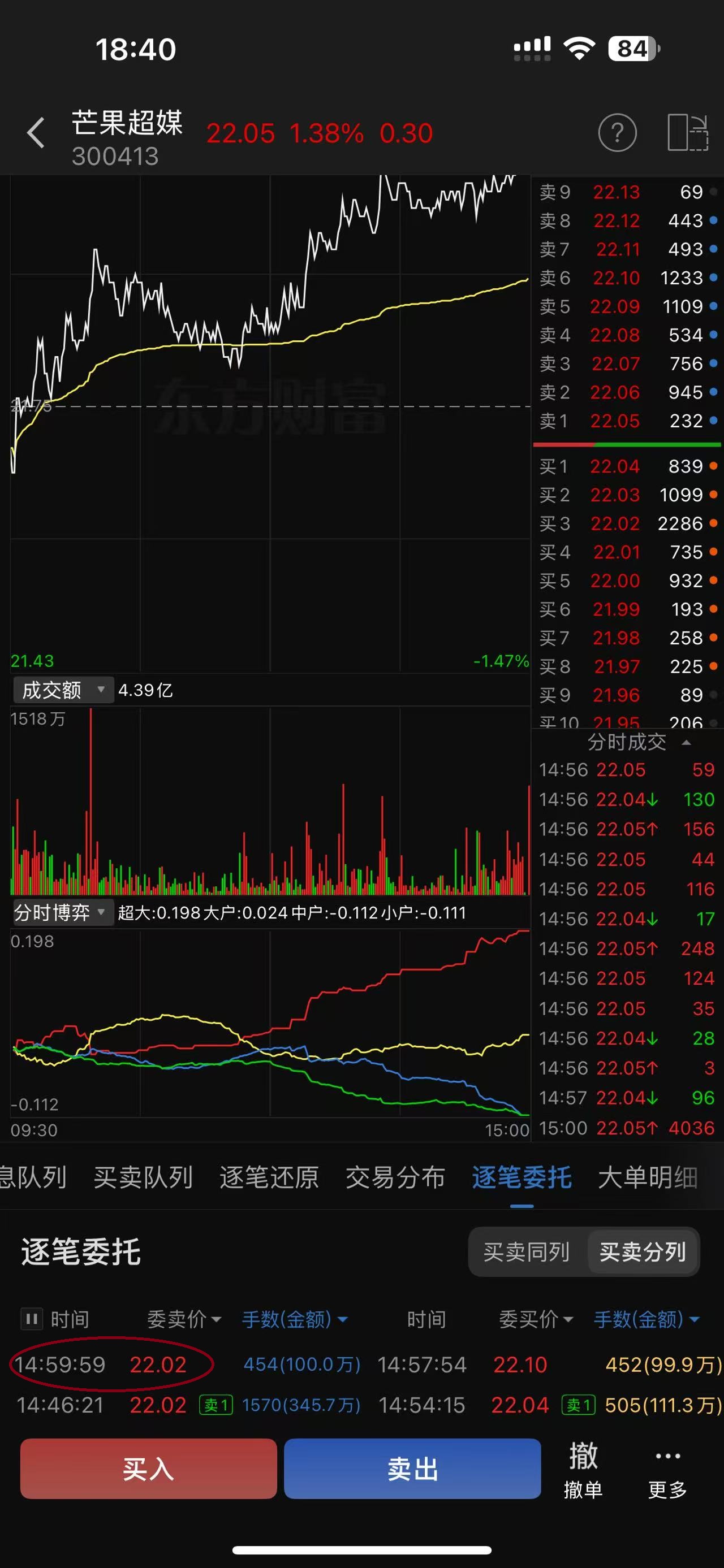
Task: Tap the 14:57:54 22.10 buy order row
Action: click(x=549, y=1365)
